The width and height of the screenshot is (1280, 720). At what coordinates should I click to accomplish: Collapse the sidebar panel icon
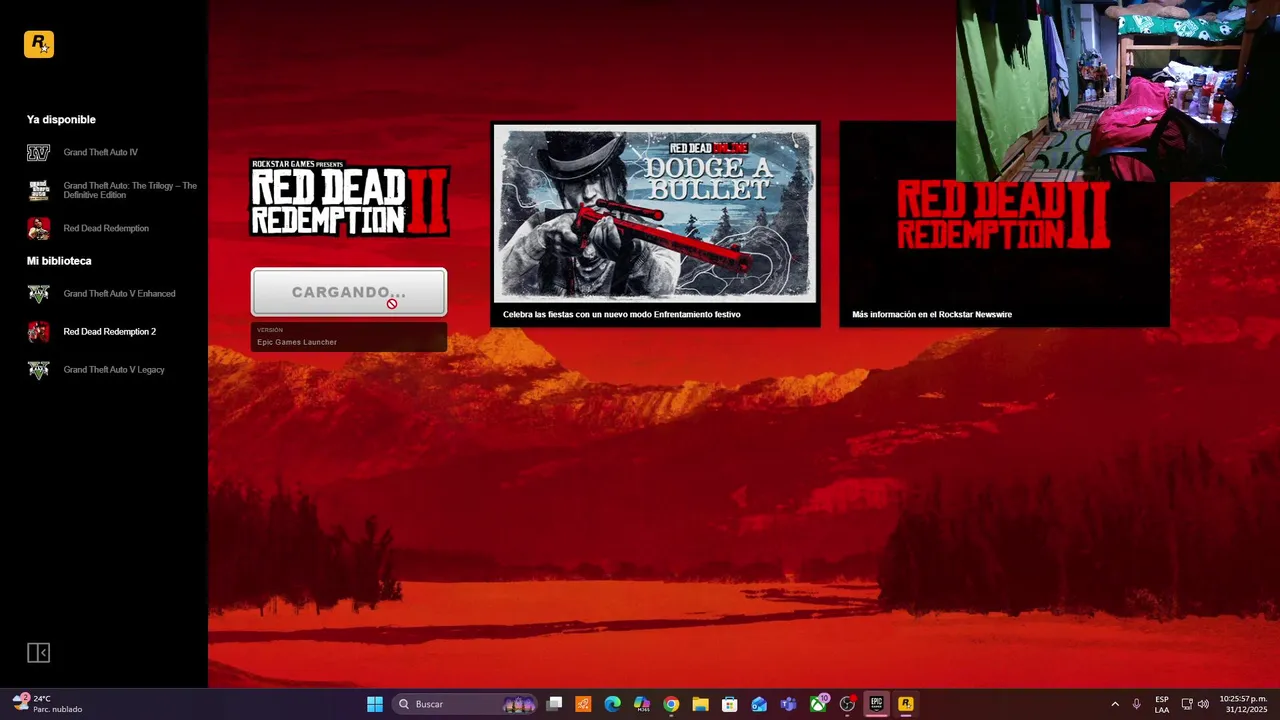tap(38, 653)
